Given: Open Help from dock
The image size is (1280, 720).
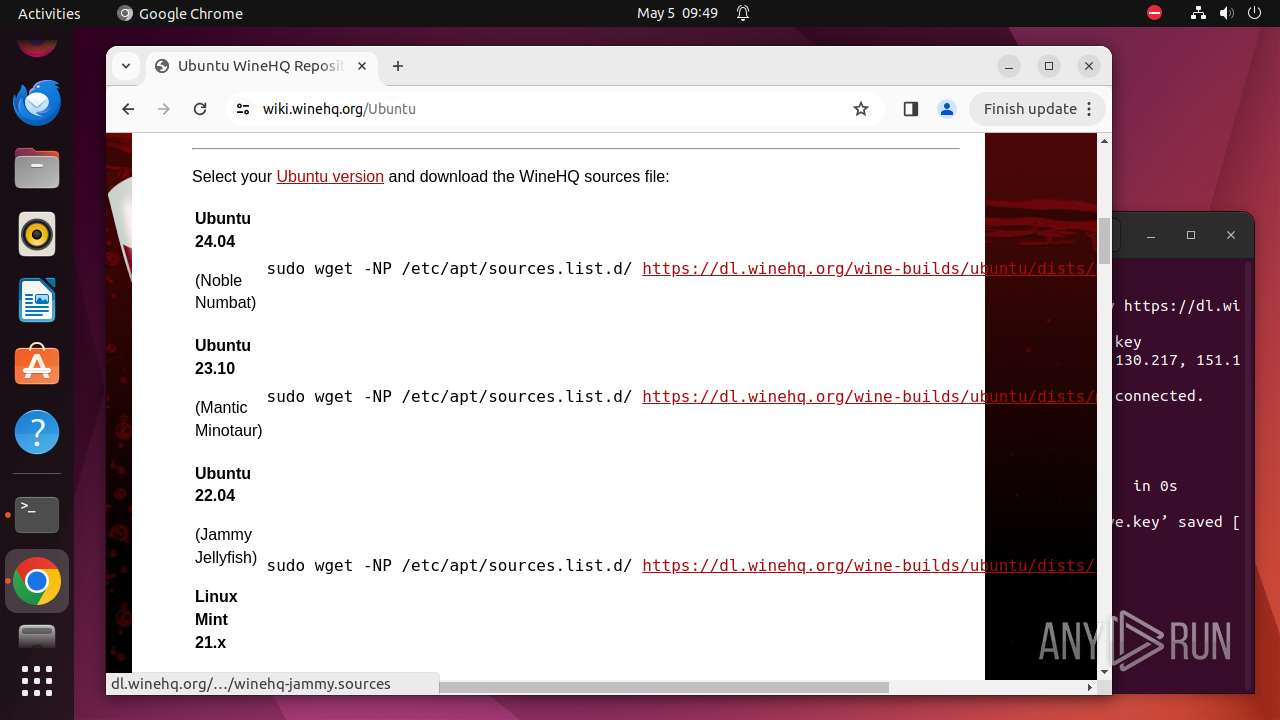Looking at the screenshot, I should [x=37, y=432].
